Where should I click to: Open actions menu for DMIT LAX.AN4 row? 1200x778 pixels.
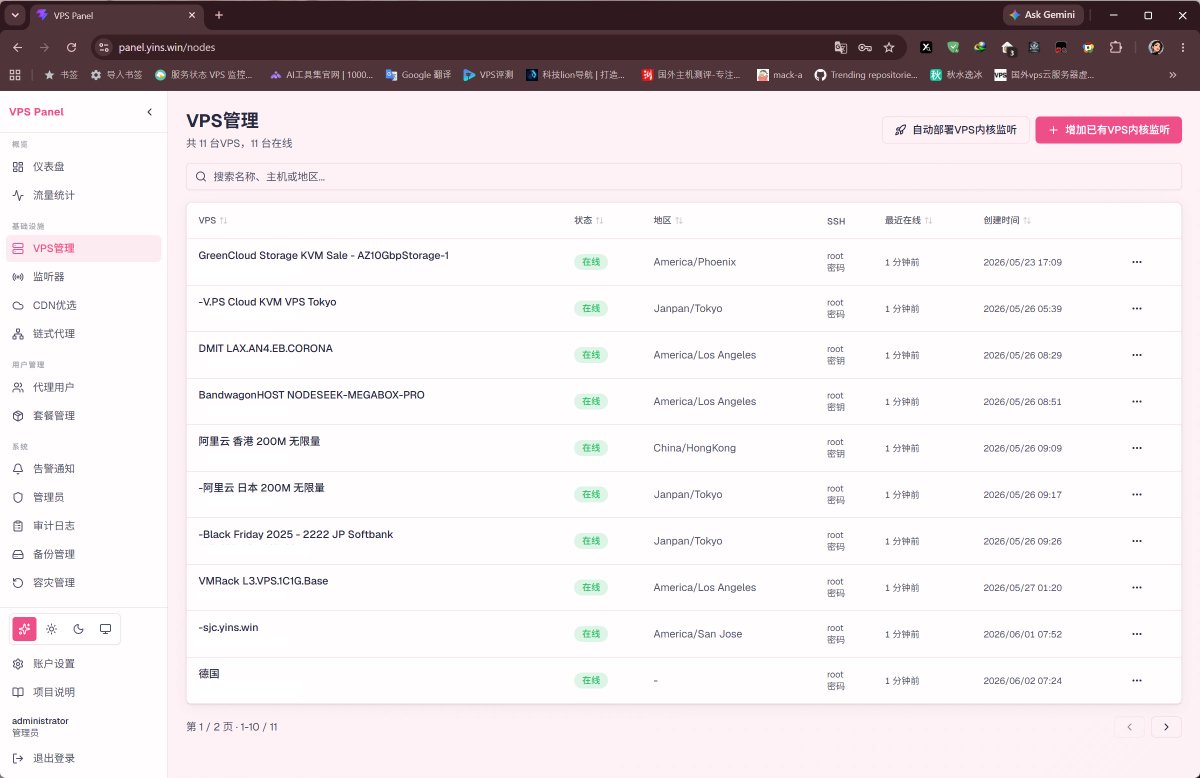tap(1136, 355)
